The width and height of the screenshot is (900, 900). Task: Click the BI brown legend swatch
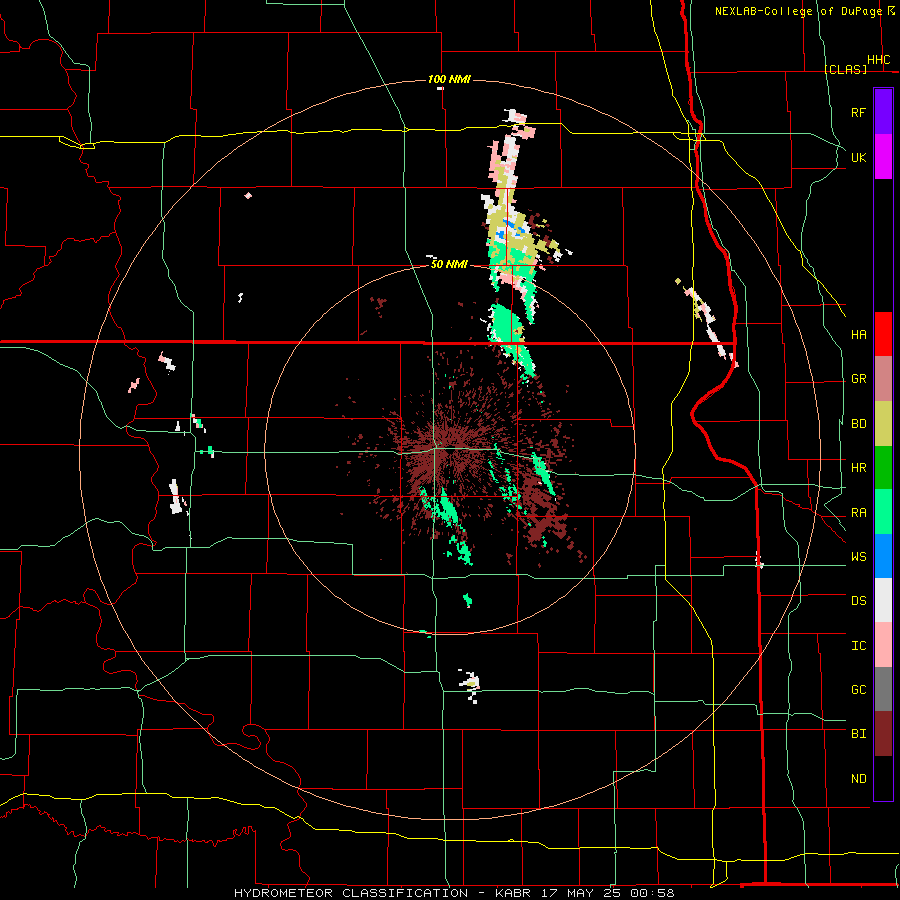click(x=883, y=734)
